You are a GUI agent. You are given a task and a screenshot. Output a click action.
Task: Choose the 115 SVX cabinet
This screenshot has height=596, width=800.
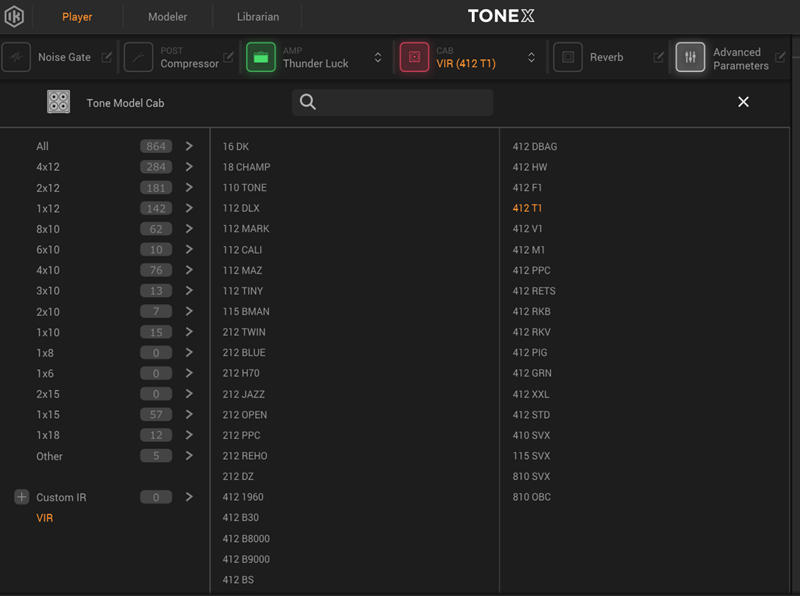531,456
